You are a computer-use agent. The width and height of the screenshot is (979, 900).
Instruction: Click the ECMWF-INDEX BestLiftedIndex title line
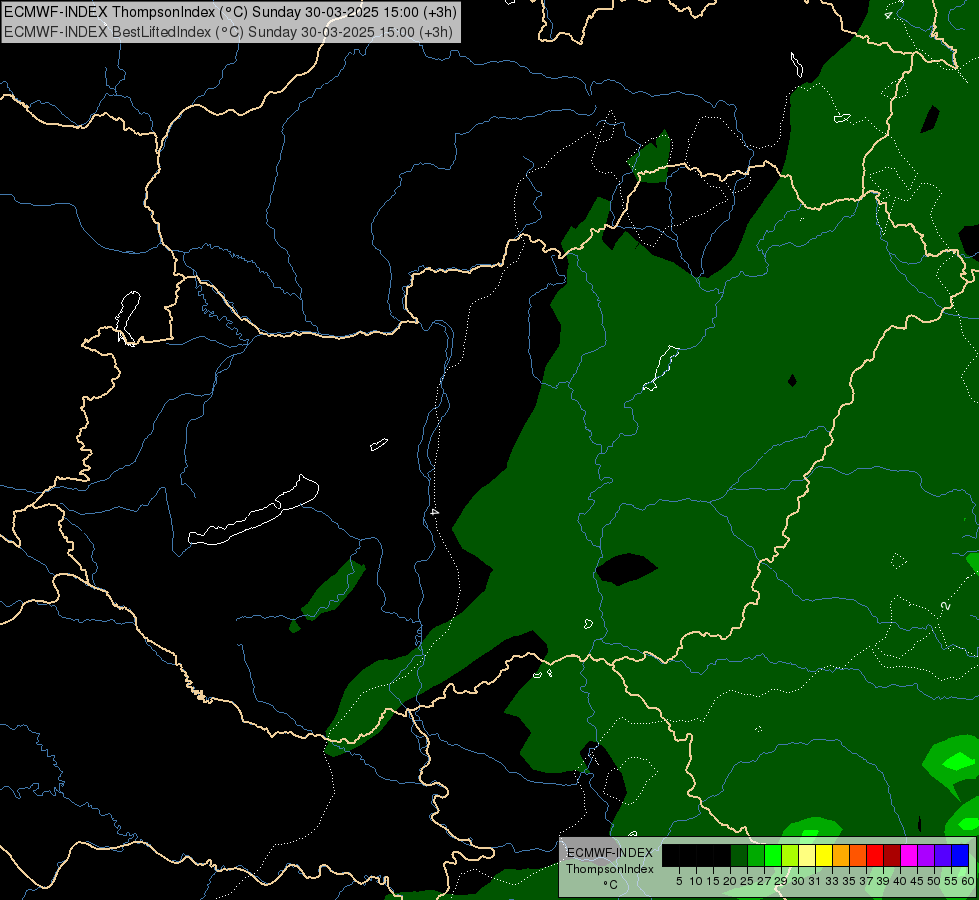tap(229, 32)
